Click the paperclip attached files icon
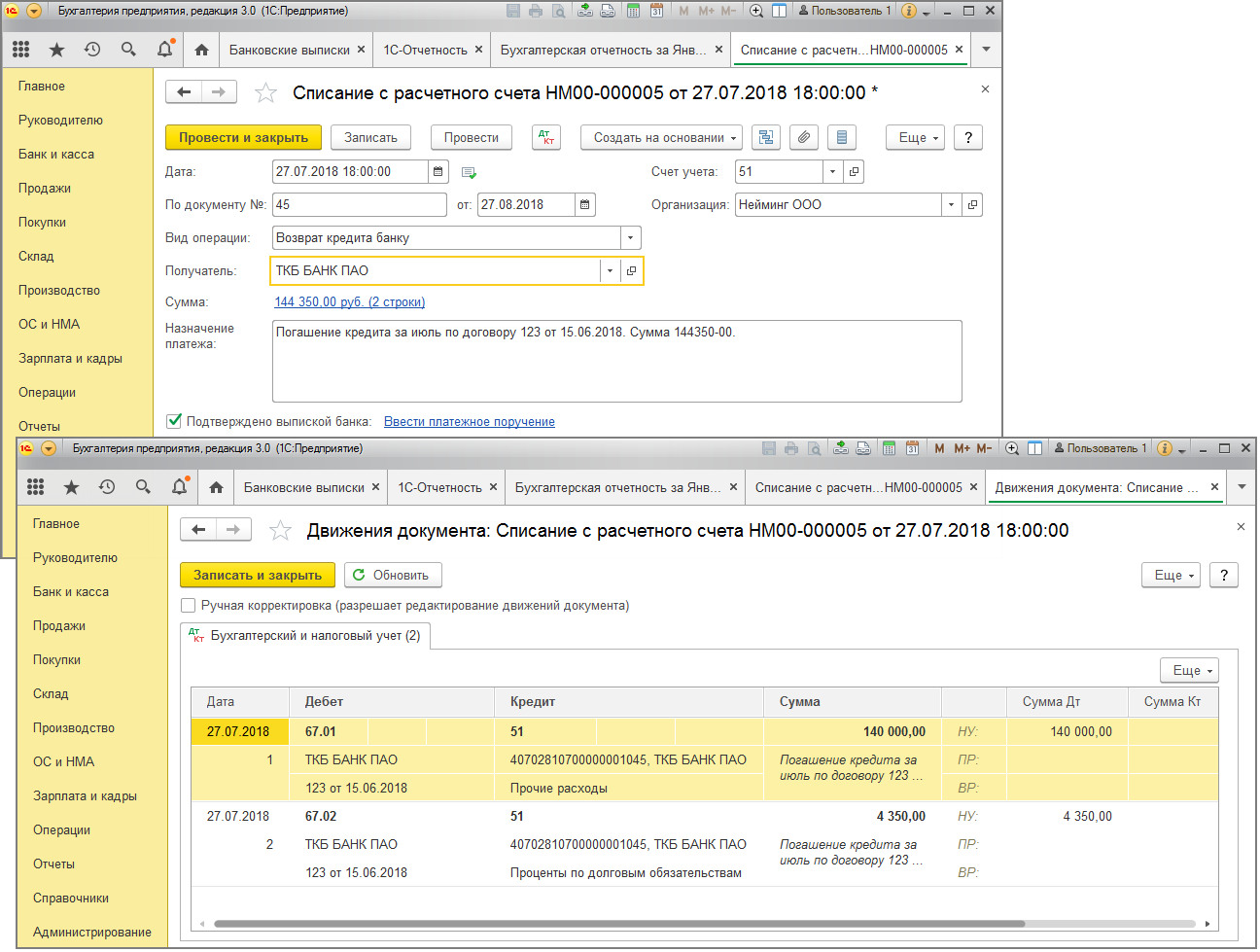The image size is (1260, 952). pyautogui.click(x=803, y=138)
